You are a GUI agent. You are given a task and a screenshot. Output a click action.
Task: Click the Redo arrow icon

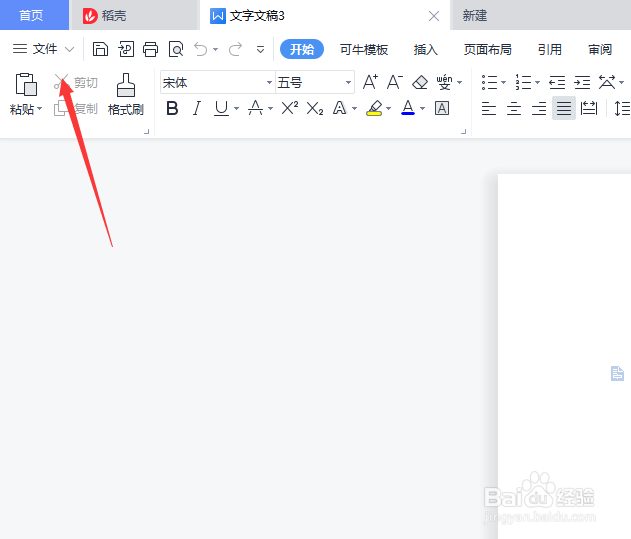[x=235, y=50]
